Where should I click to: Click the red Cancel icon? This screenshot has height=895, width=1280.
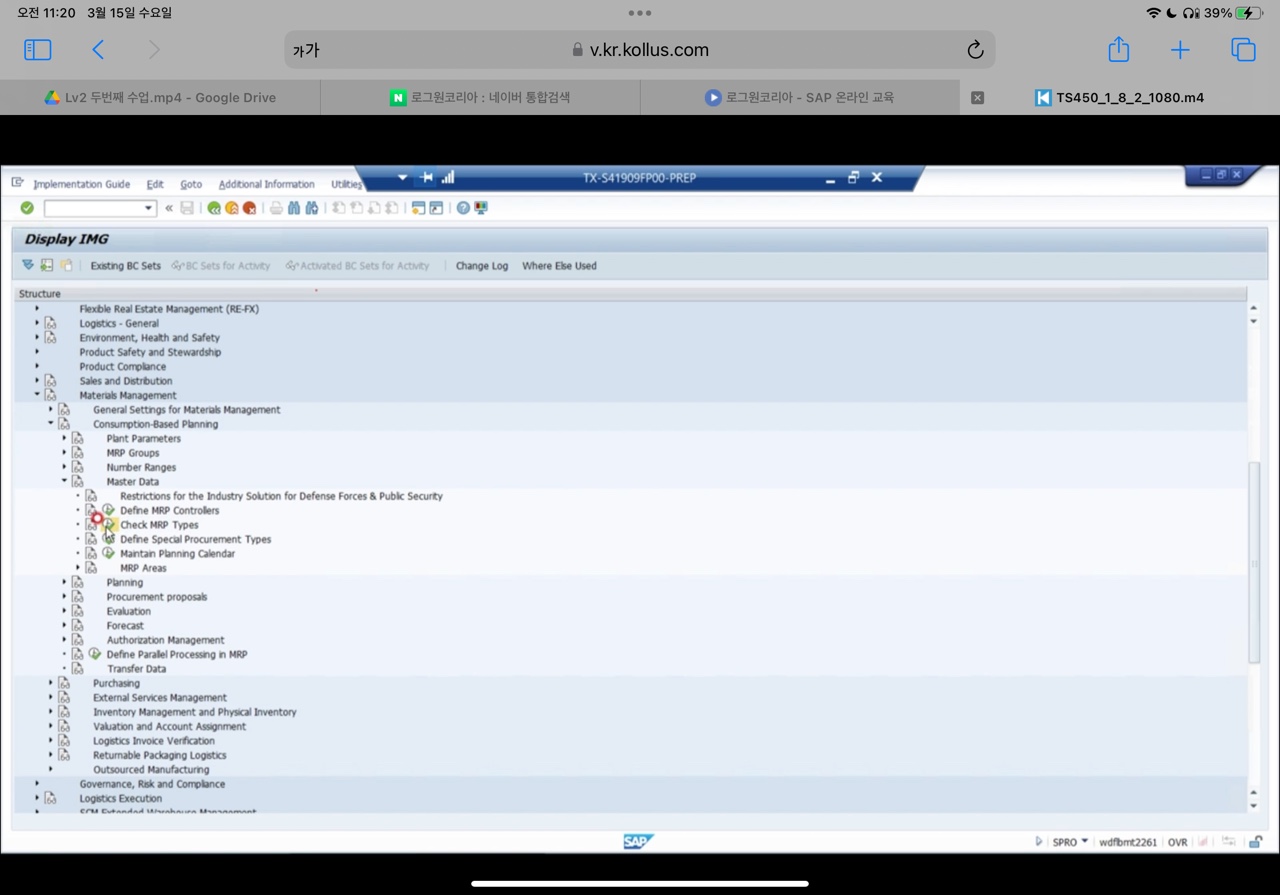[249, 208]
